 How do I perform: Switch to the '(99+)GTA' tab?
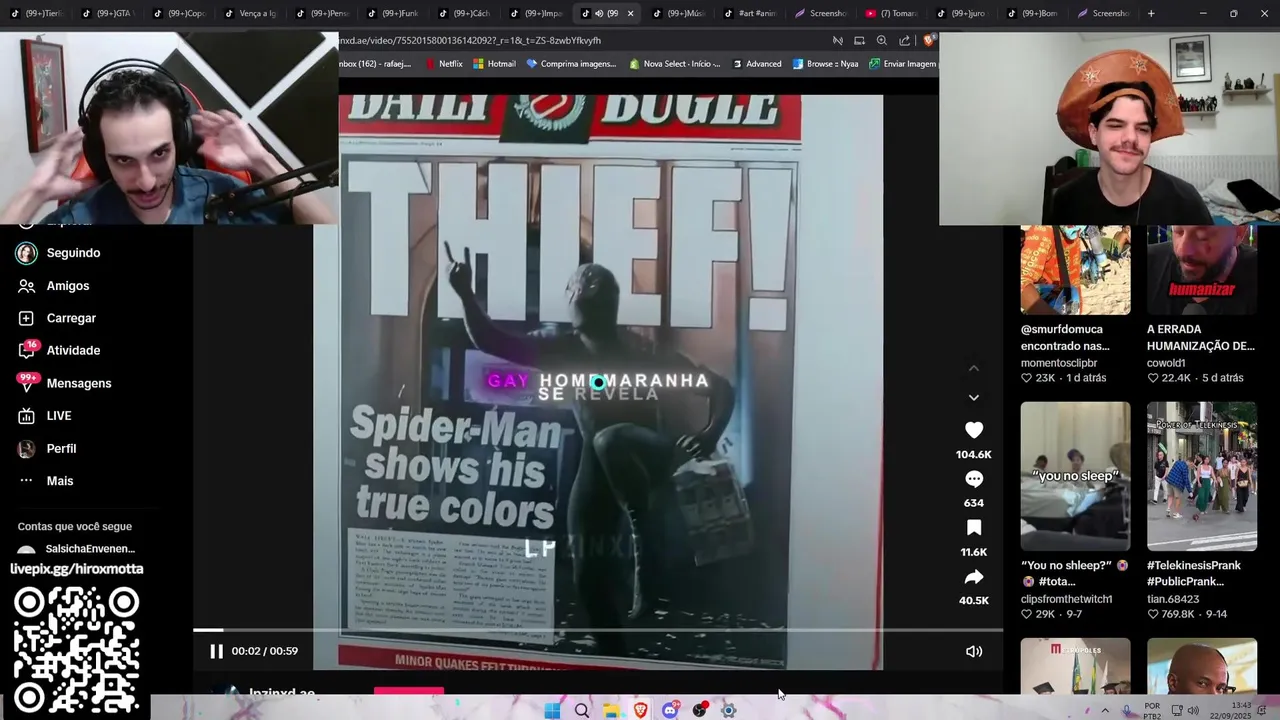click(x=107, y=14)
